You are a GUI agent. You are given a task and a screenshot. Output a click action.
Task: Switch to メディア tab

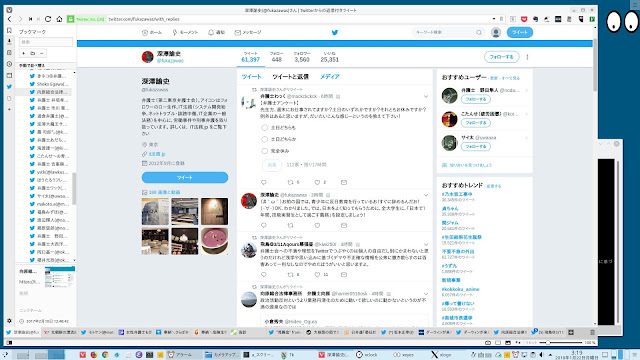coord(329,77)
